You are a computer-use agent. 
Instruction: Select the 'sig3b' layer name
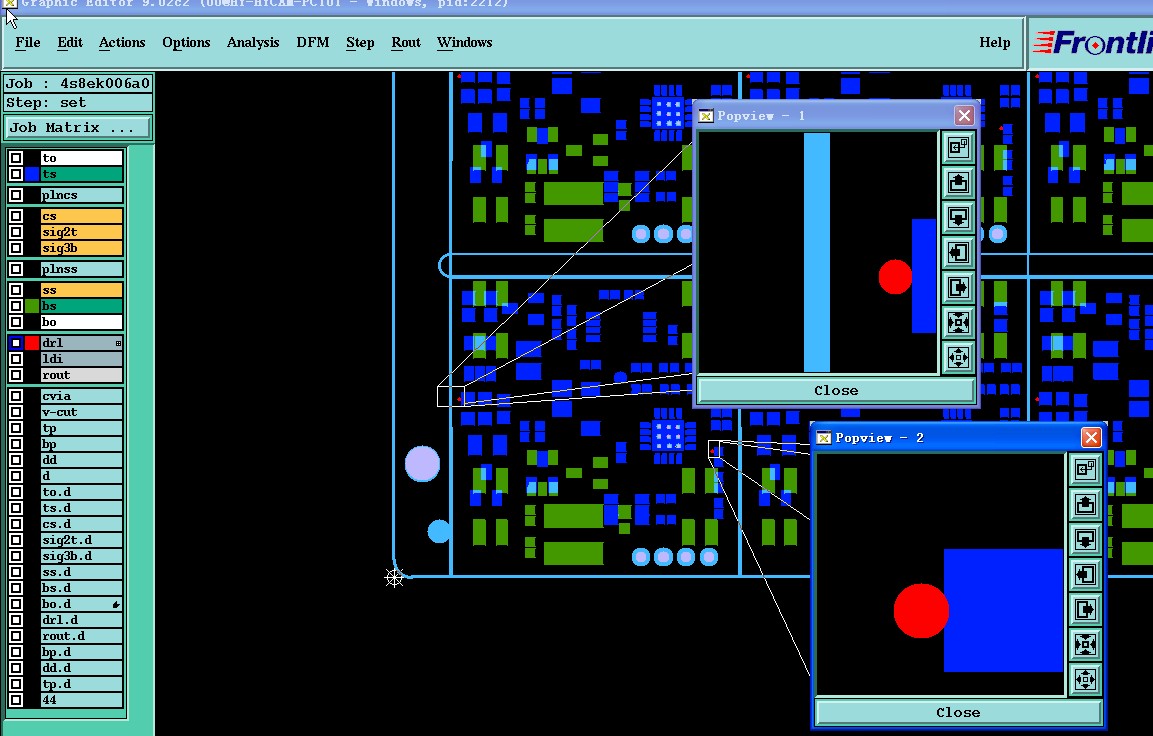click(82, 249)
